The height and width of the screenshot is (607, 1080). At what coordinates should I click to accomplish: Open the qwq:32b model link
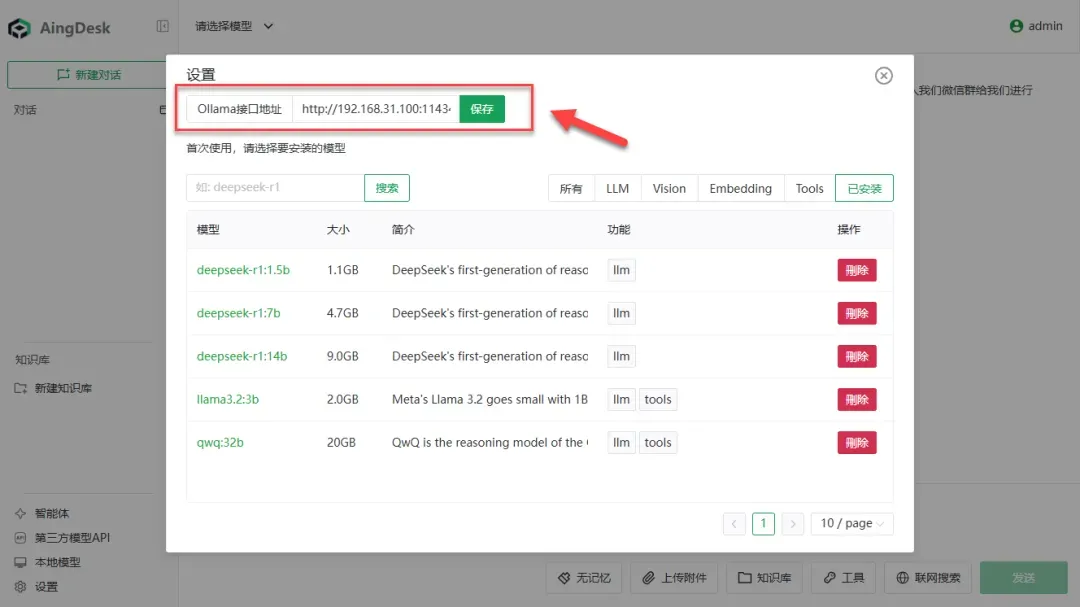[x=220, y=442]
